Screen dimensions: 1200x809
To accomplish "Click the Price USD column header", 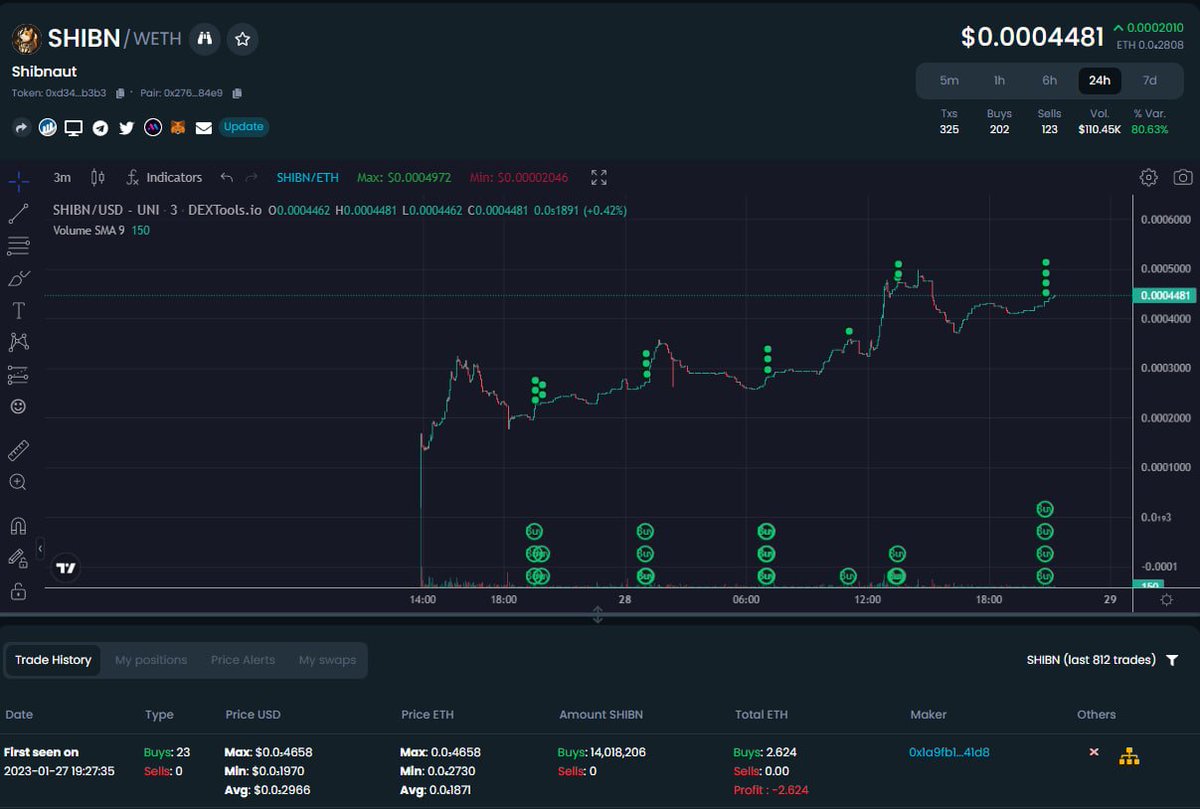I will [253, 714].
